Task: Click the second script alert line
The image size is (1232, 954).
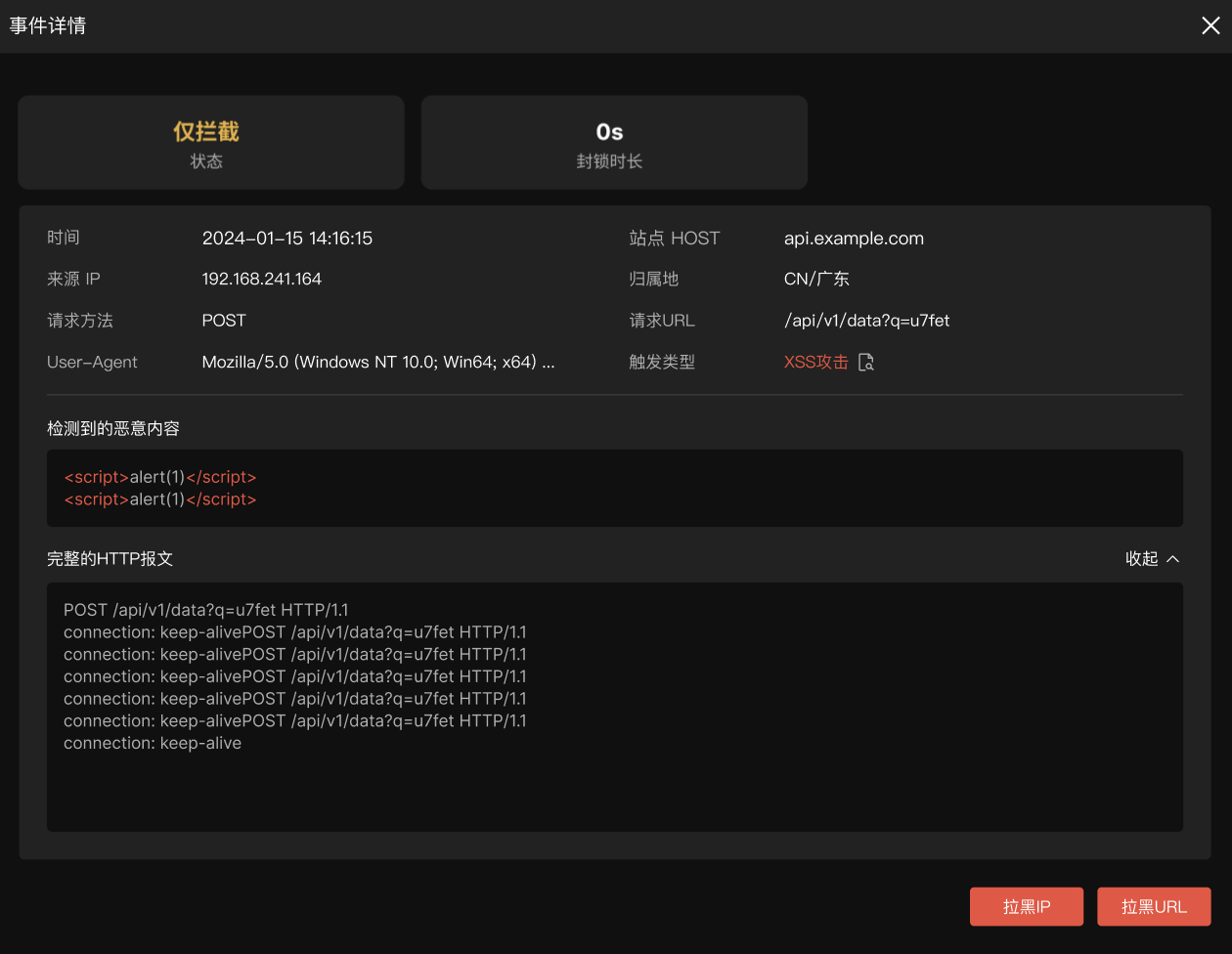Action: [x=160, y=499]
